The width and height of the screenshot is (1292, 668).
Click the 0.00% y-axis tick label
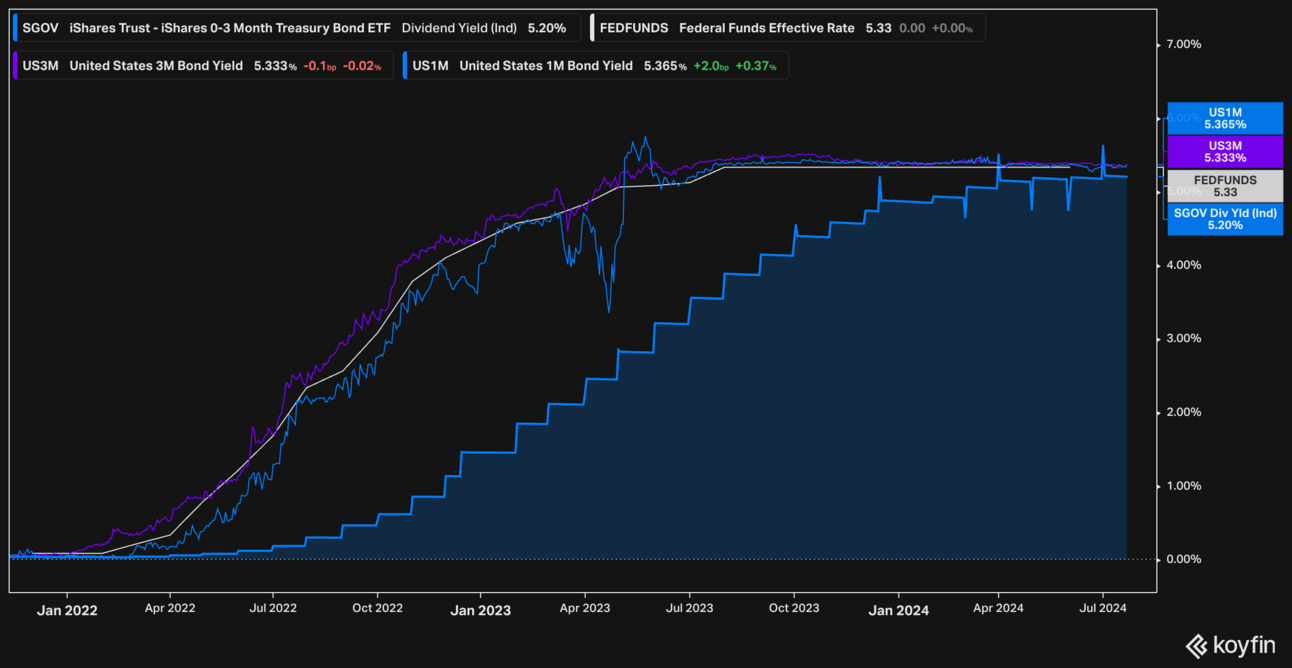point(1184,559)
